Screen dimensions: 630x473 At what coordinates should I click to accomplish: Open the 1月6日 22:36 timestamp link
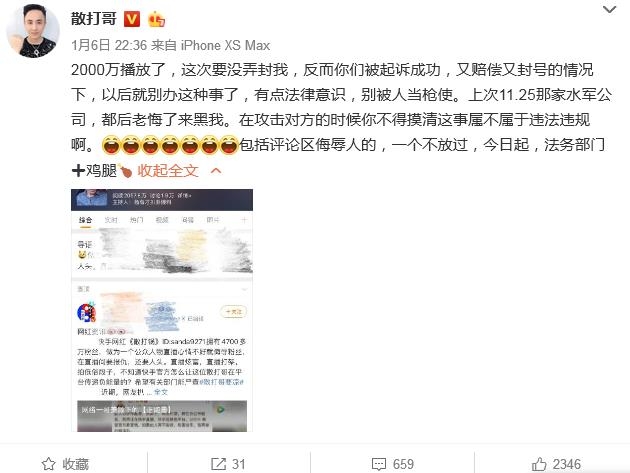109,45
